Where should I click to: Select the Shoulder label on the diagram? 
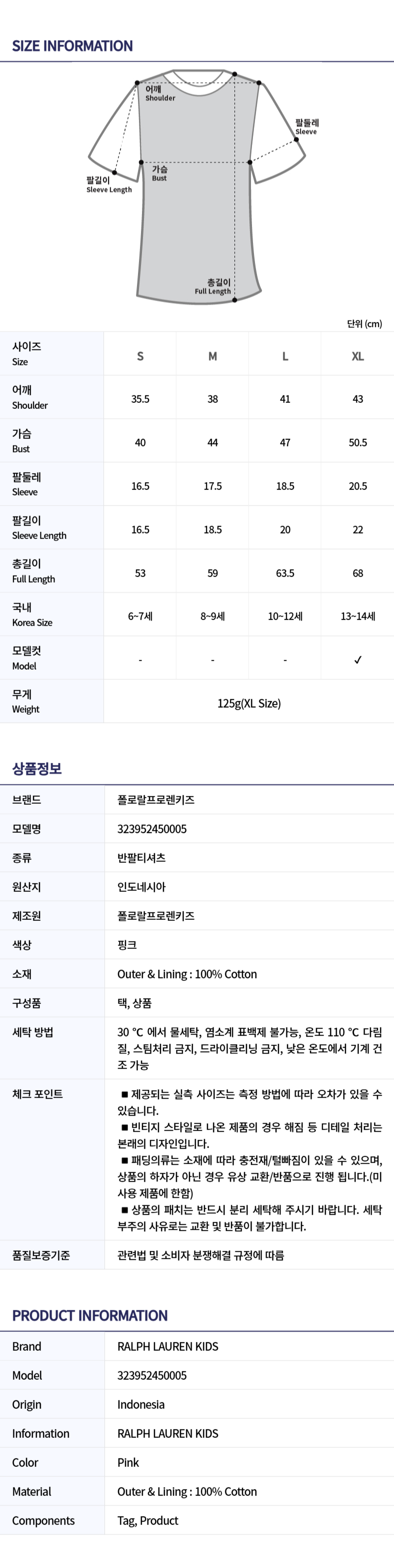tap(160, 93)
